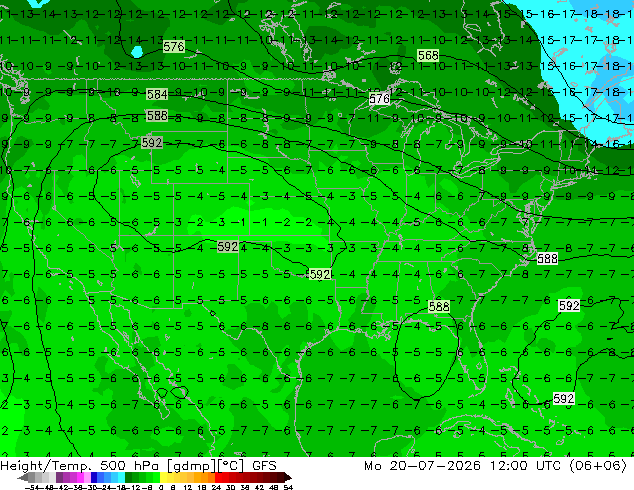Click the 588 label just below 584
Image resolution: width=634 pixels, height=490 pixels.
[x=157, y=116]
